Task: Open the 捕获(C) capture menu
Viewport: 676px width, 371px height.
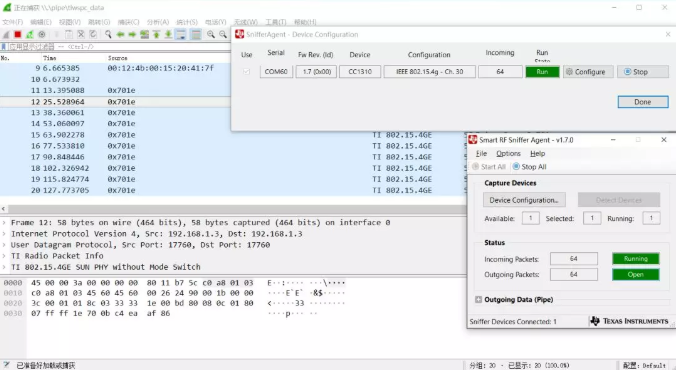Action: pos(128,22)
